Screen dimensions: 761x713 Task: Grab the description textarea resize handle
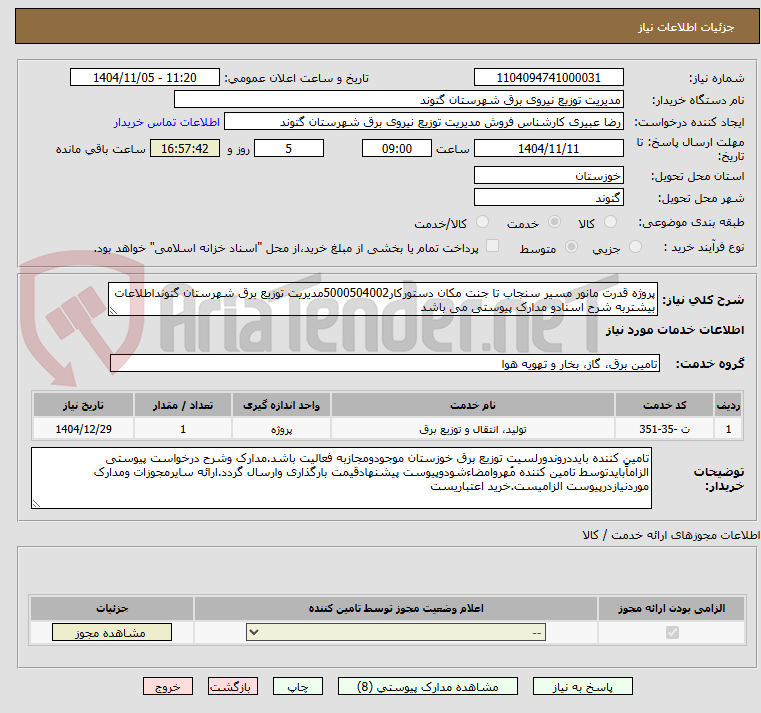click(x=113, y=311)
